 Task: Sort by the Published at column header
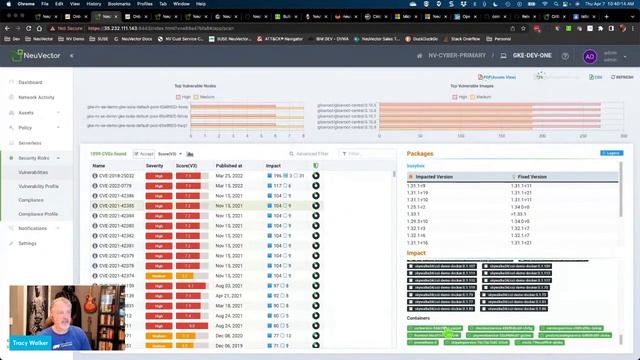click(x=229, y=166)
